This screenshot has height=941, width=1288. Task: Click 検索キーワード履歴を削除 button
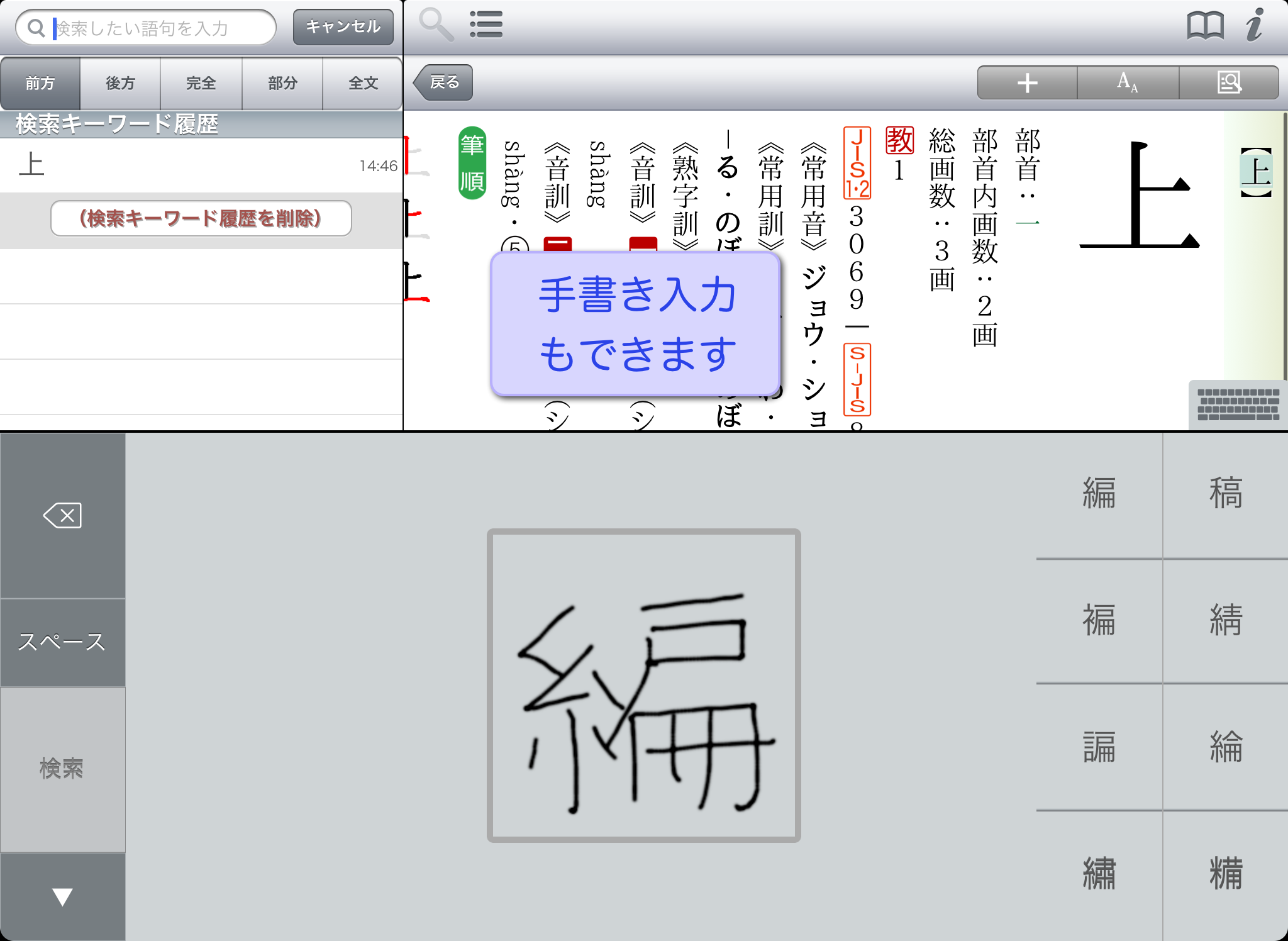[x=201, y=218]
